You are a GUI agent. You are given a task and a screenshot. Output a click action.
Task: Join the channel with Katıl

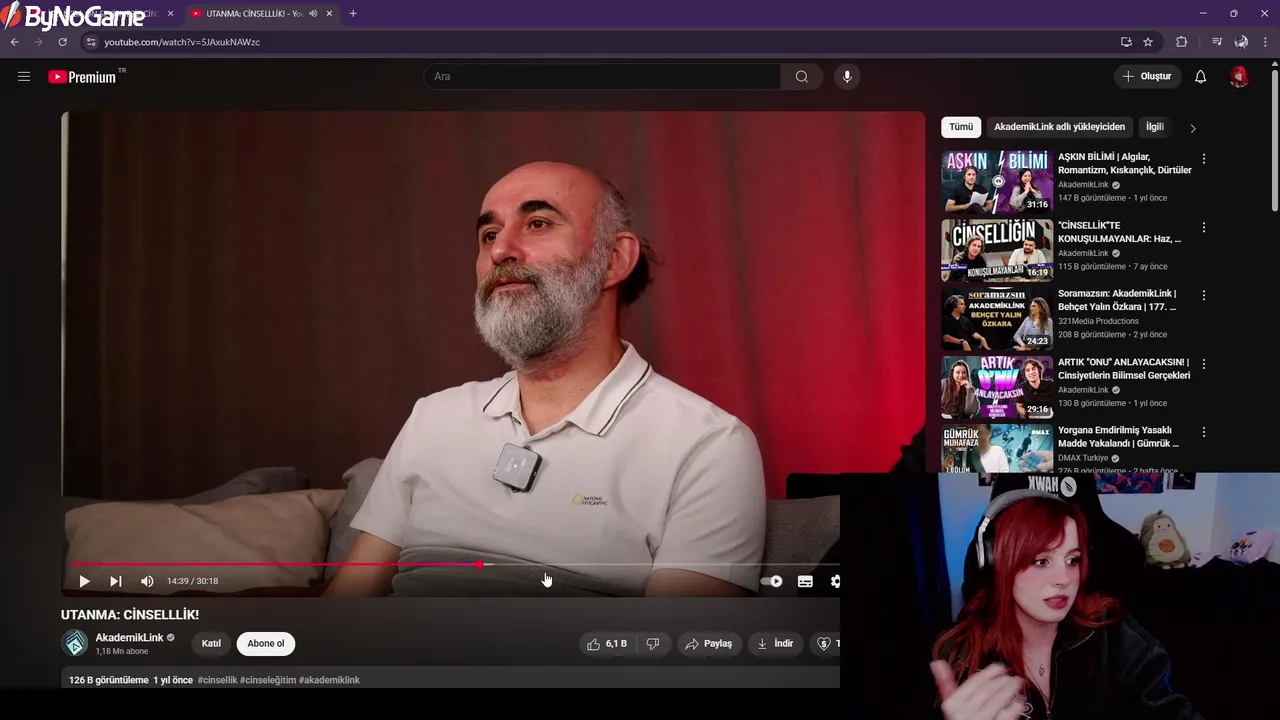click(211, 643)
